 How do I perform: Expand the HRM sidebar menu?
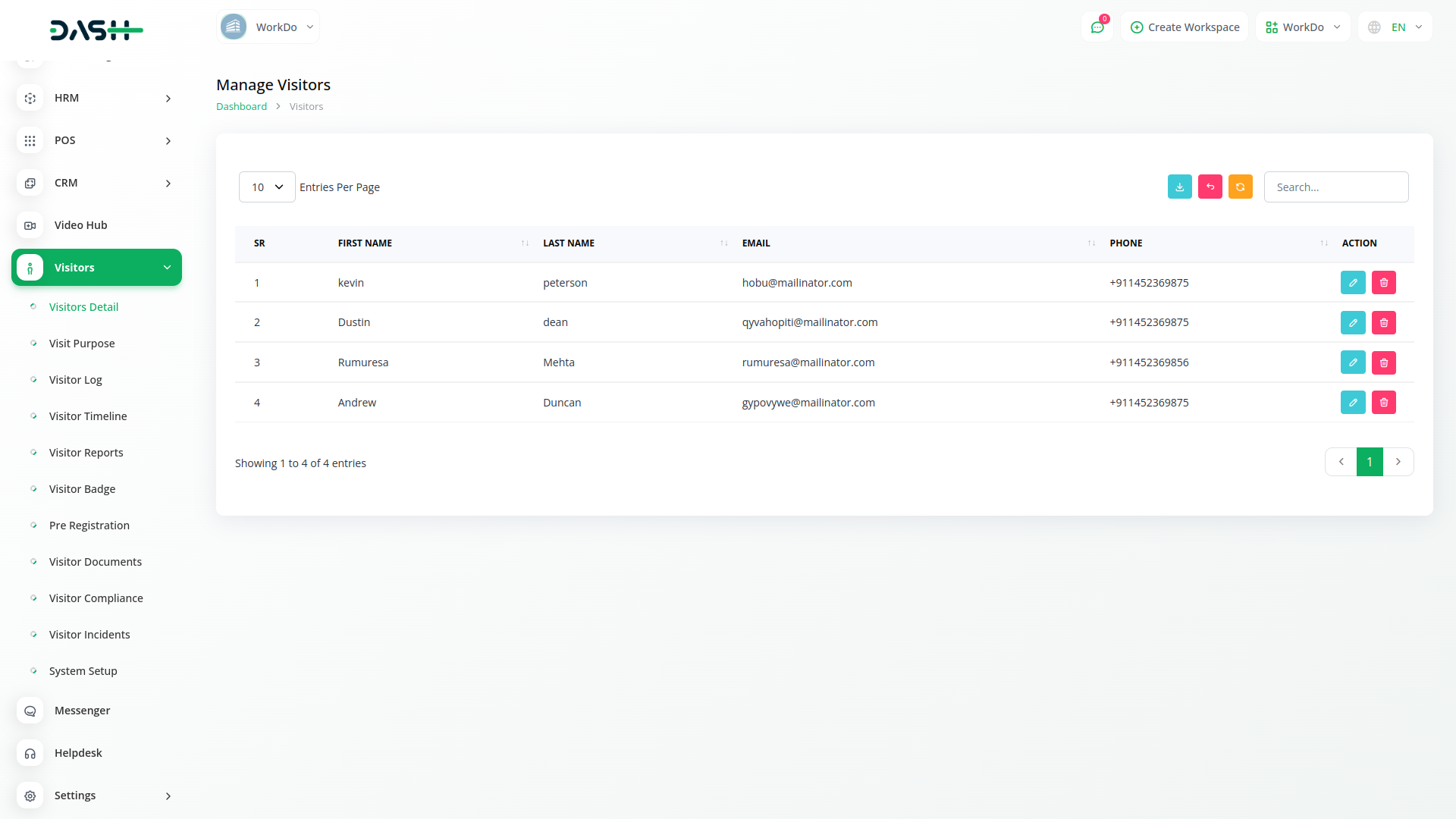coord(96,98)
